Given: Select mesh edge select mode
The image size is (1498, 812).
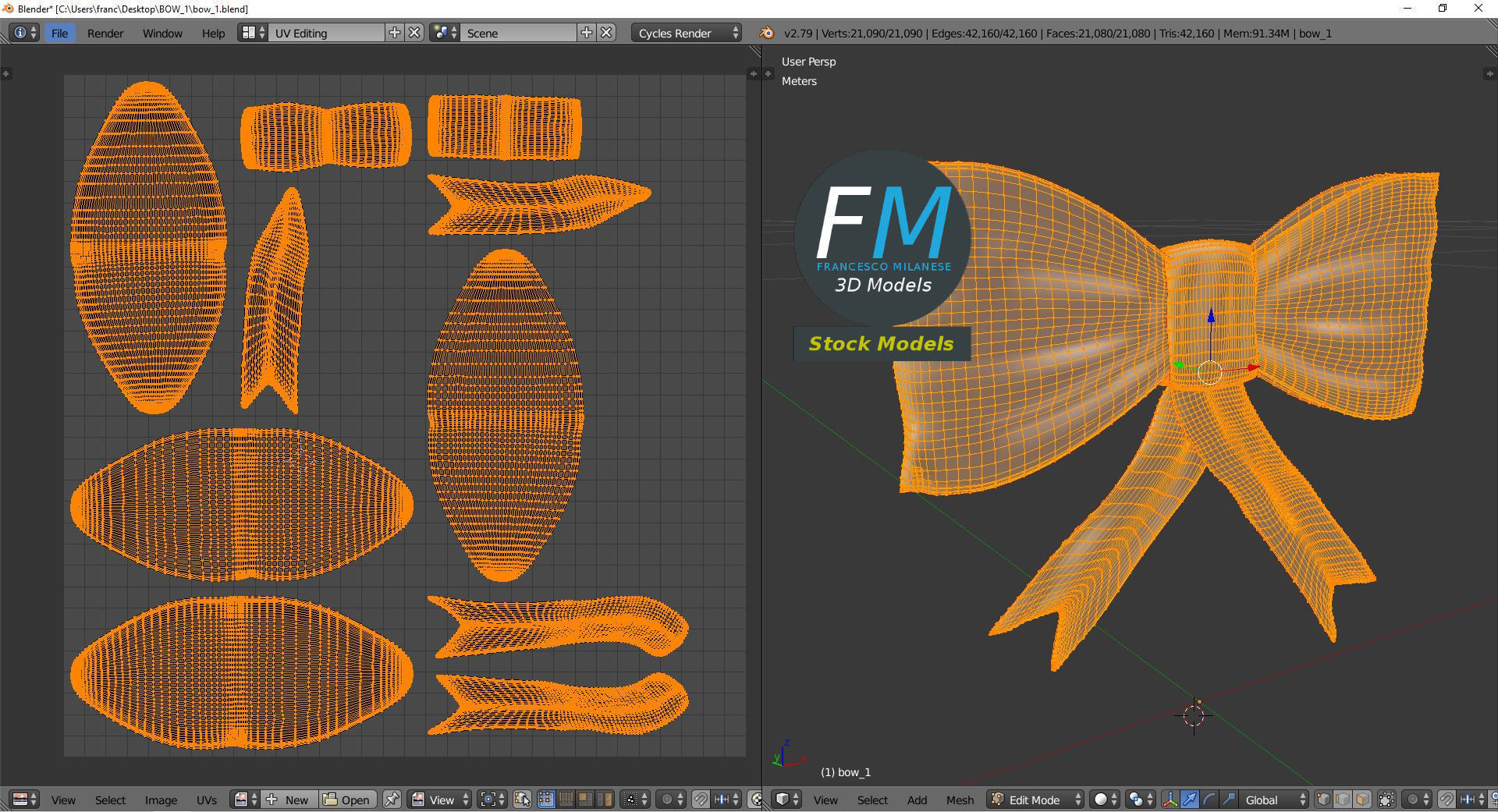Looking at the screenshot, I should coord(1343,800).
